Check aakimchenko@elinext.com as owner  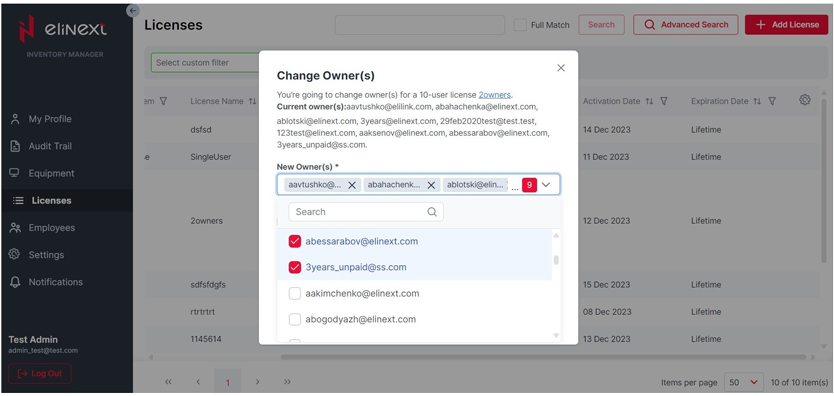pos(295,293)
